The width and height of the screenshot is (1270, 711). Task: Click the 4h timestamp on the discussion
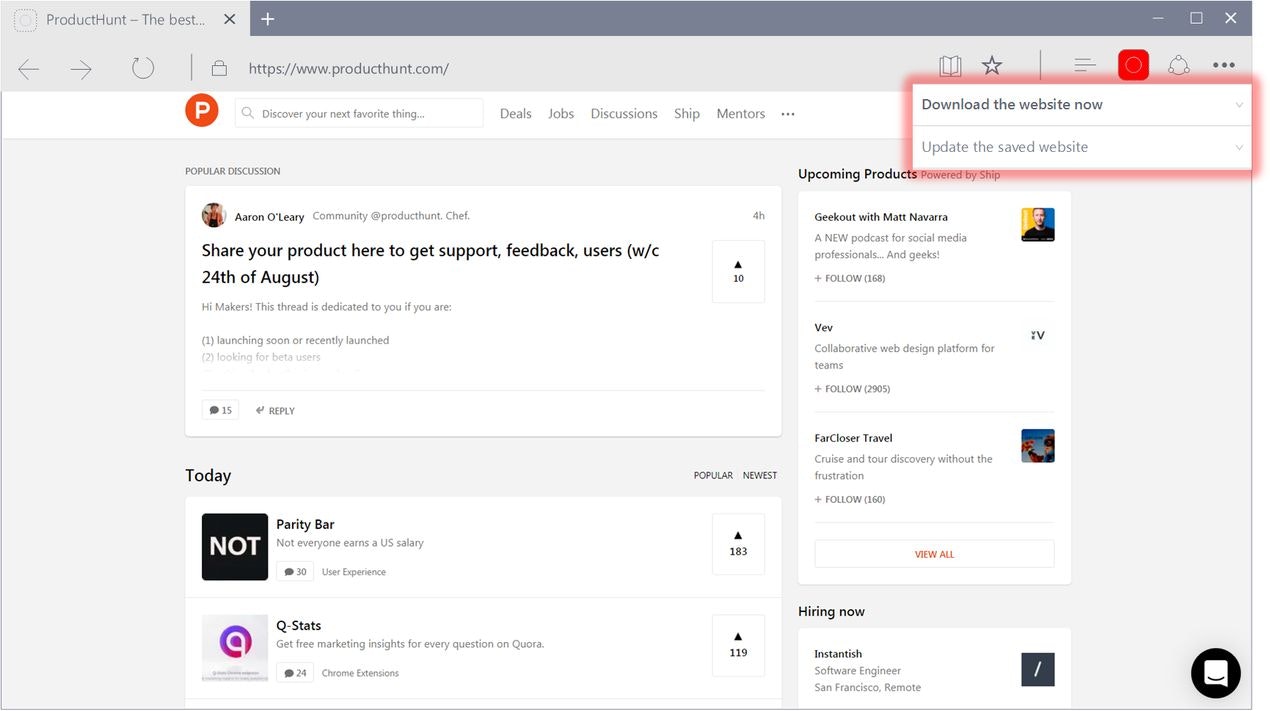coord(759,215)
